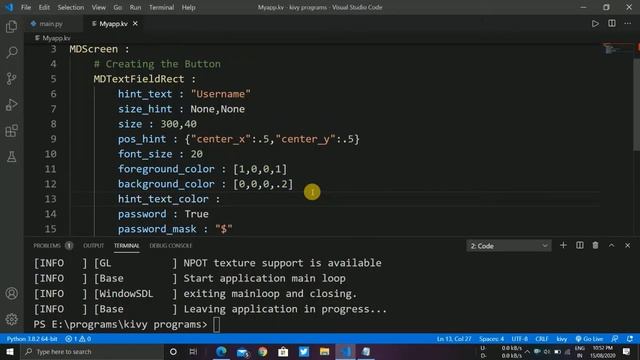Open the Run menu
Viewport: 640px width, 360px height.
(x=135, y=7)
